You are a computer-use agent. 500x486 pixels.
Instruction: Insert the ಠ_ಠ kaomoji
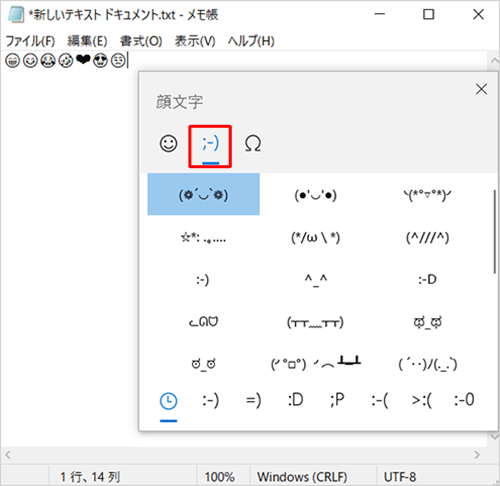point(204,363)
